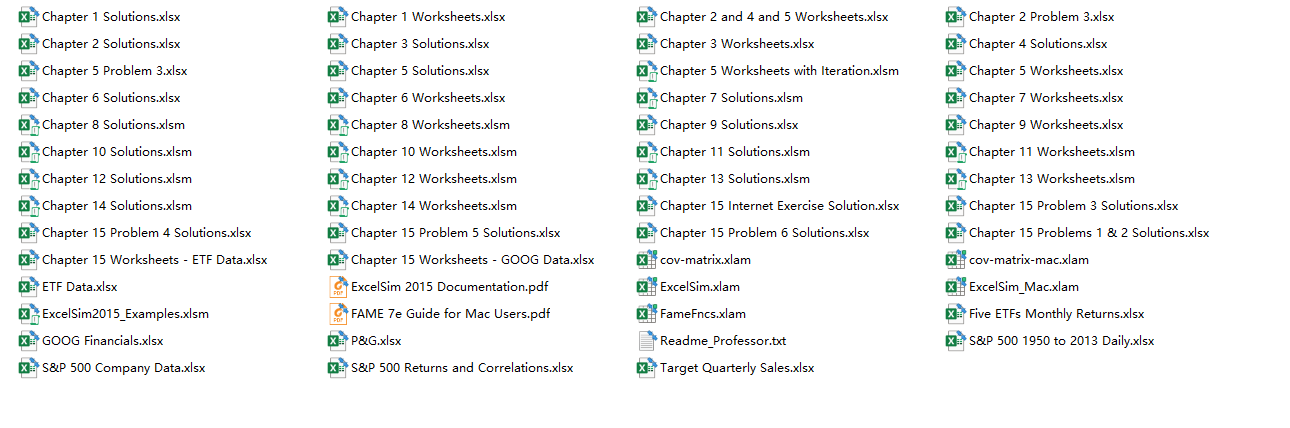Screen dimensions: 1290x428
Task: Click Chapter 15 Problems 1 & 2 Solutions.xlsx name
Action: coord(1089,233)
